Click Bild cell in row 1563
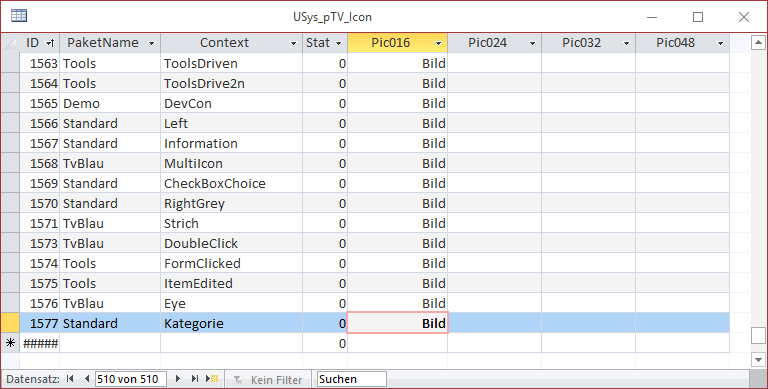Image resolution: width=768 pixels, height=389 pixels. coord(397,63)
